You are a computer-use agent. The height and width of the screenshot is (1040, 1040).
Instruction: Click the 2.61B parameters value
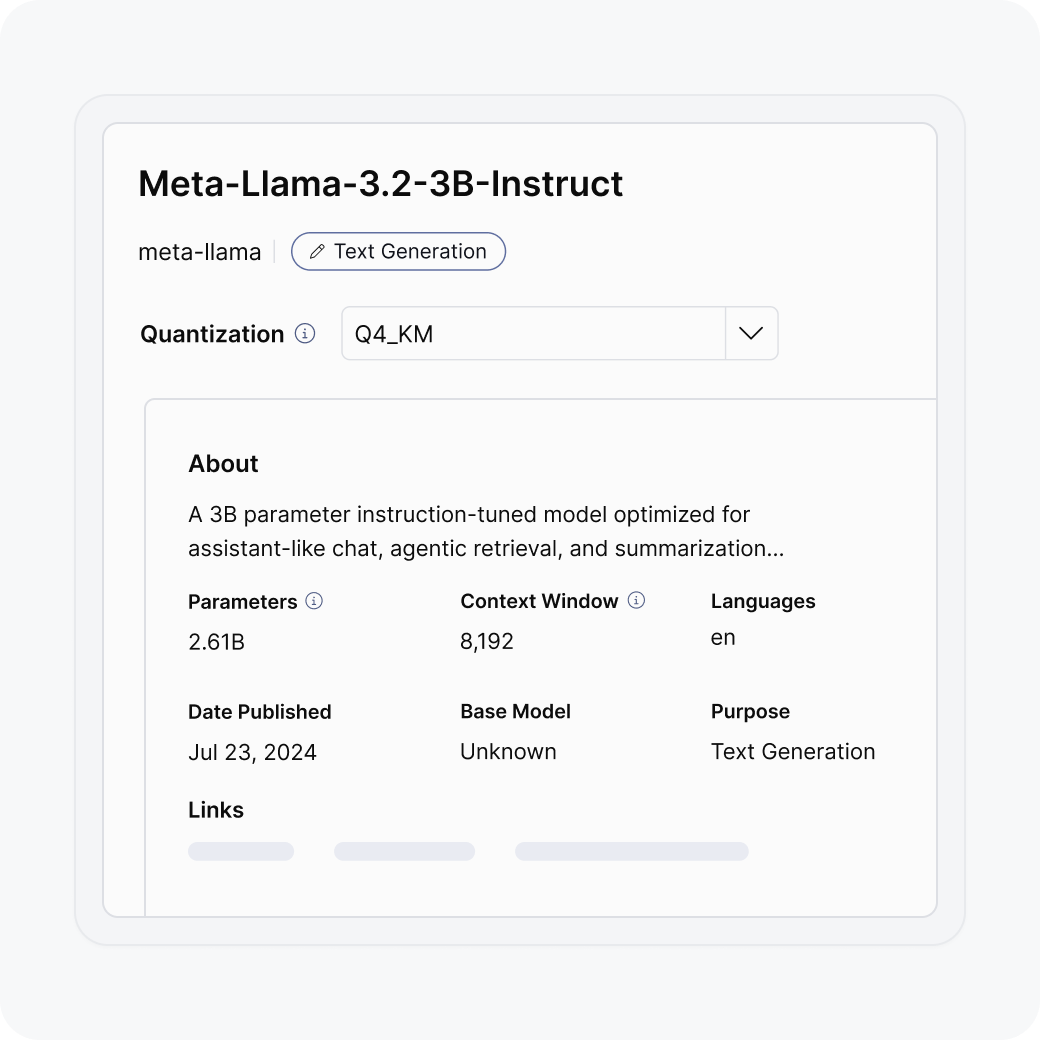point(216,642)
